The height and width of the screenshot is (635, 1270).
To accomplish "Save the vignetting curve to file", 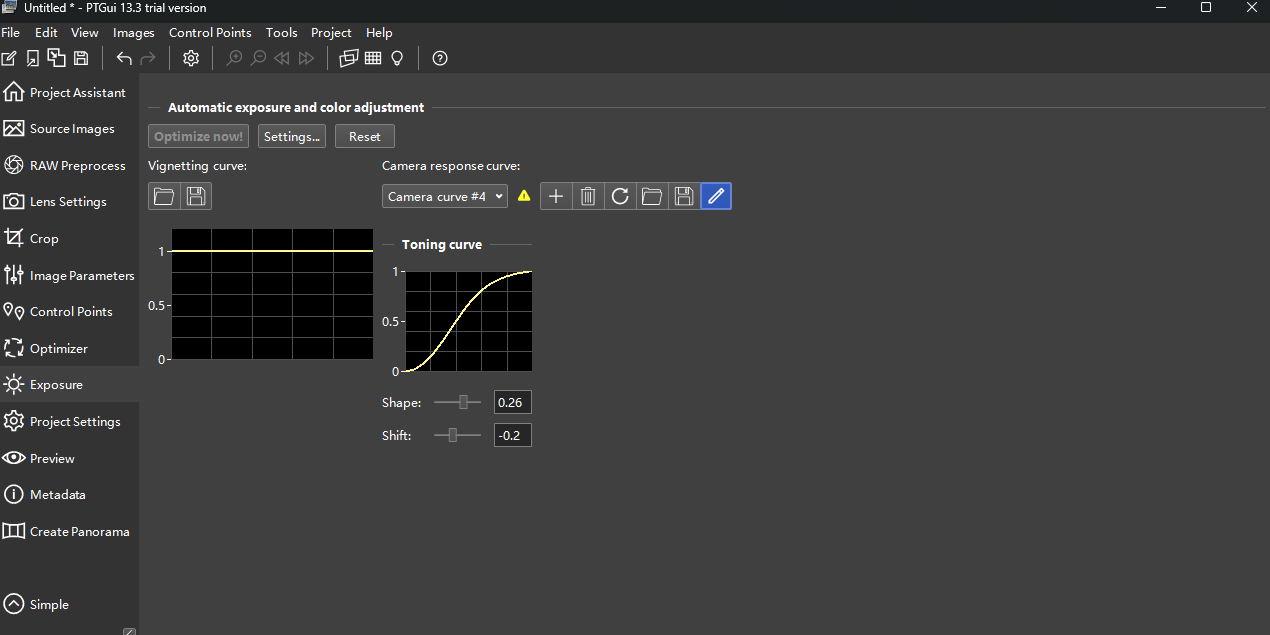I will [196, 196].
